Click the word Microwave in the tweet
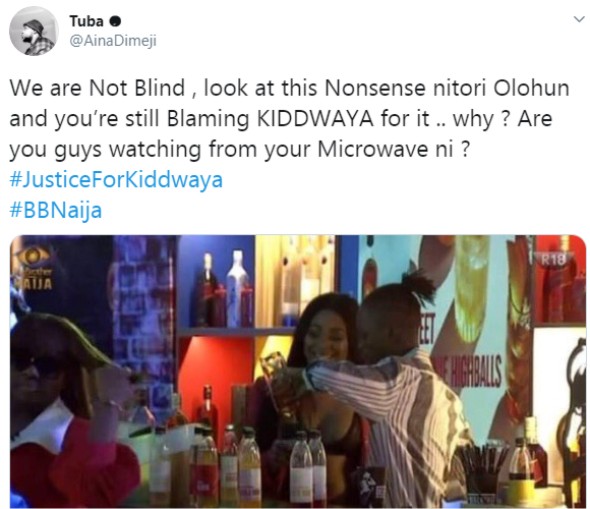The height and width of the screenshot is (509, 590). pos(373,149)
